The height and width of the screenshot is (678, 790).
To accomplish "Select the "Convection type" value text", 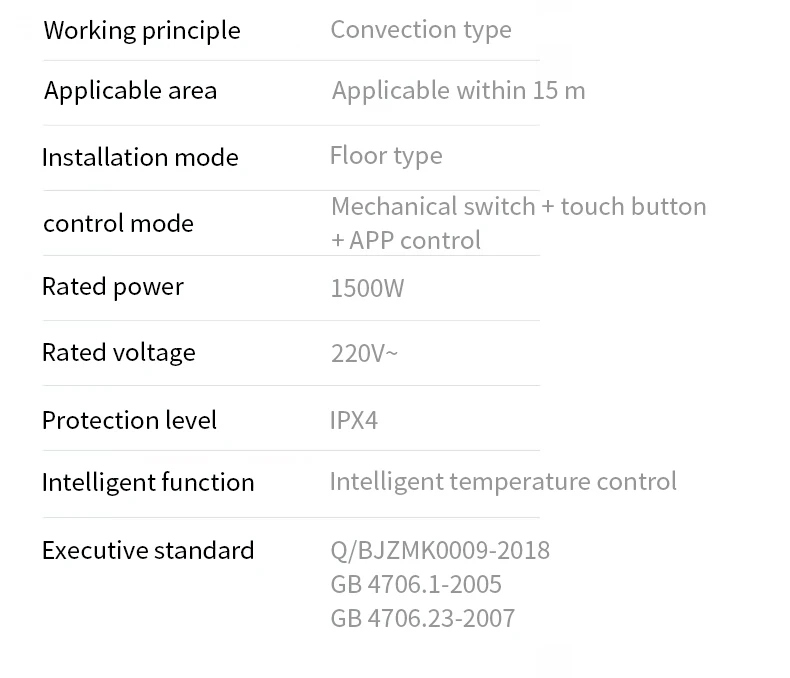I will [x=421, y=29].
